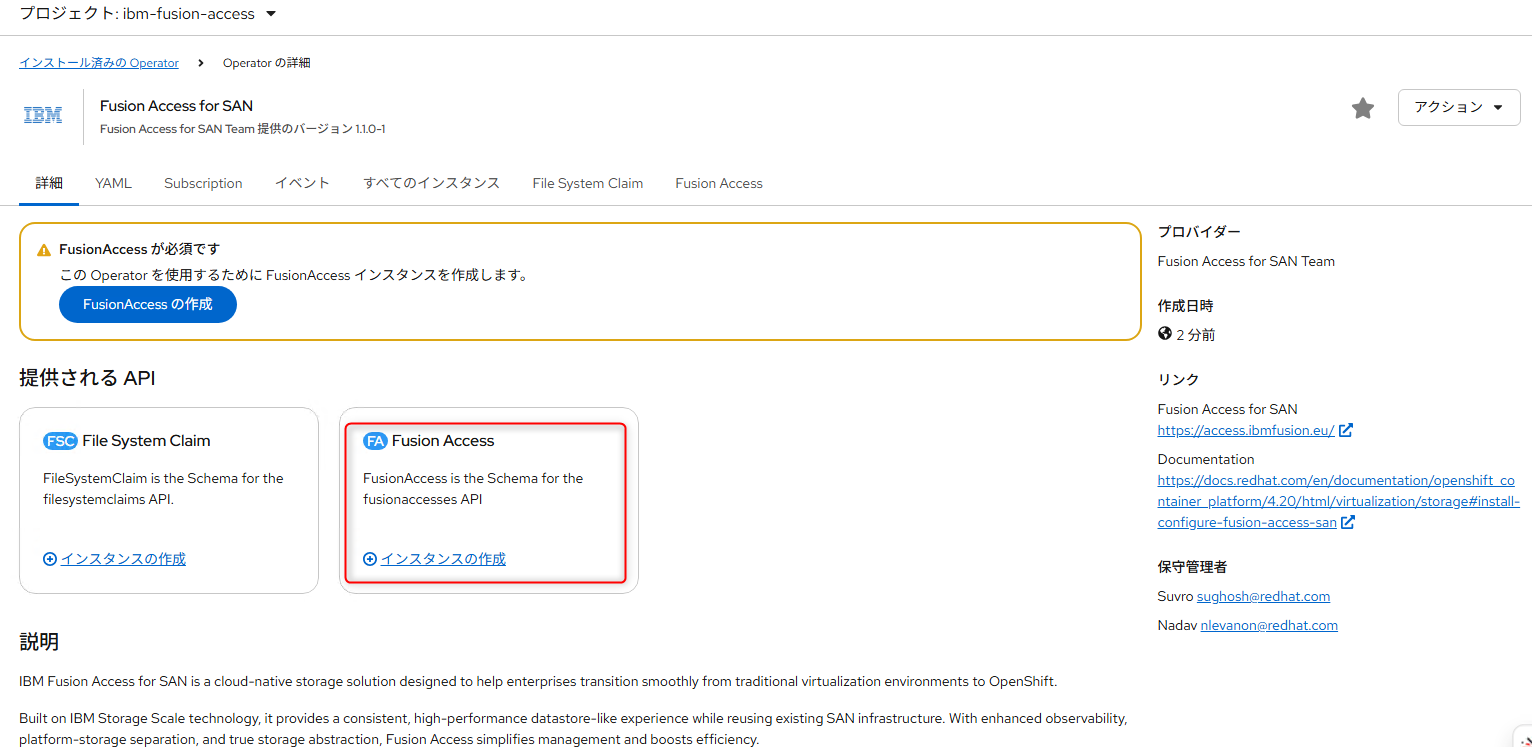Click the '2 分前' creation time
Viewport: 1532px width, 747px height.
1196,335
